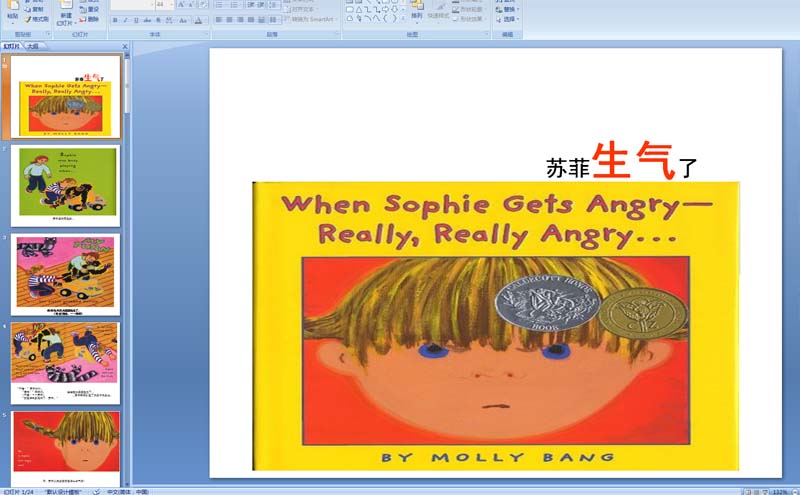Switch to the Outline (大纲) pane tab
Viewport: 800px width, 495px height.
(x=33, y=46)
